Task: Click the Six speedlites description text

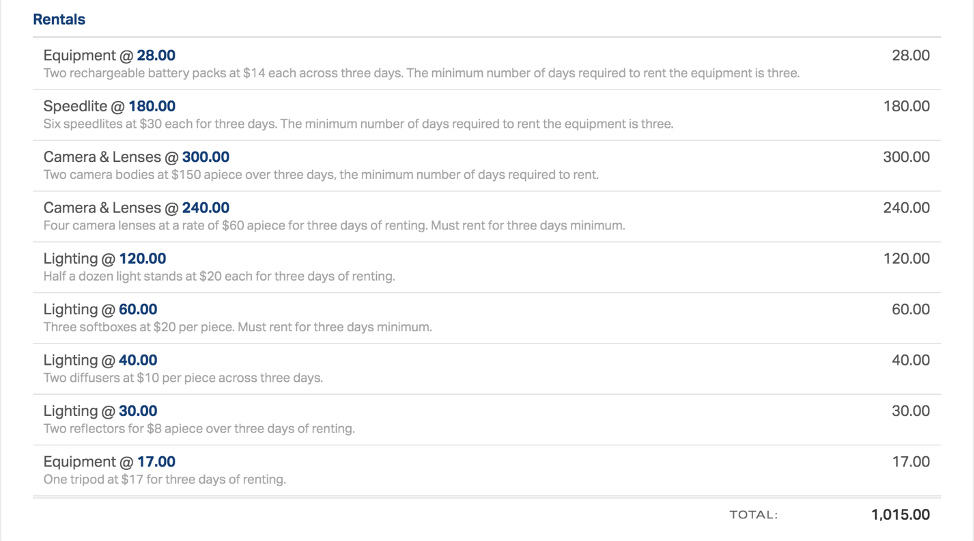Action: pos(358,124)
